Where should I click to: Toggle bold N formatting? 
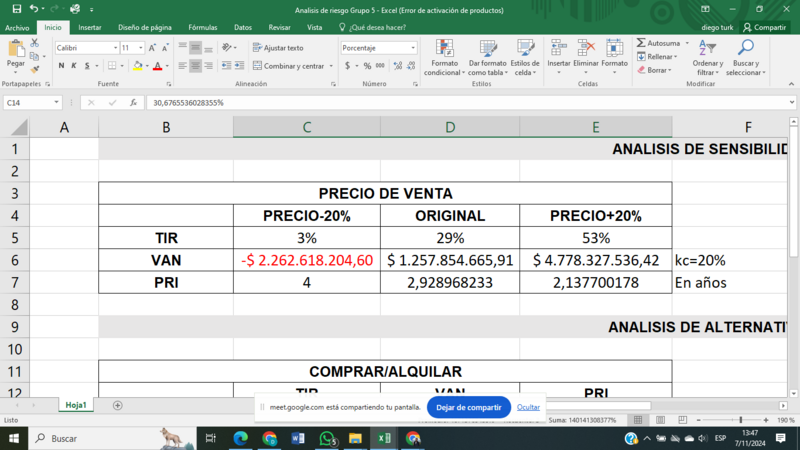coord(61,66)
